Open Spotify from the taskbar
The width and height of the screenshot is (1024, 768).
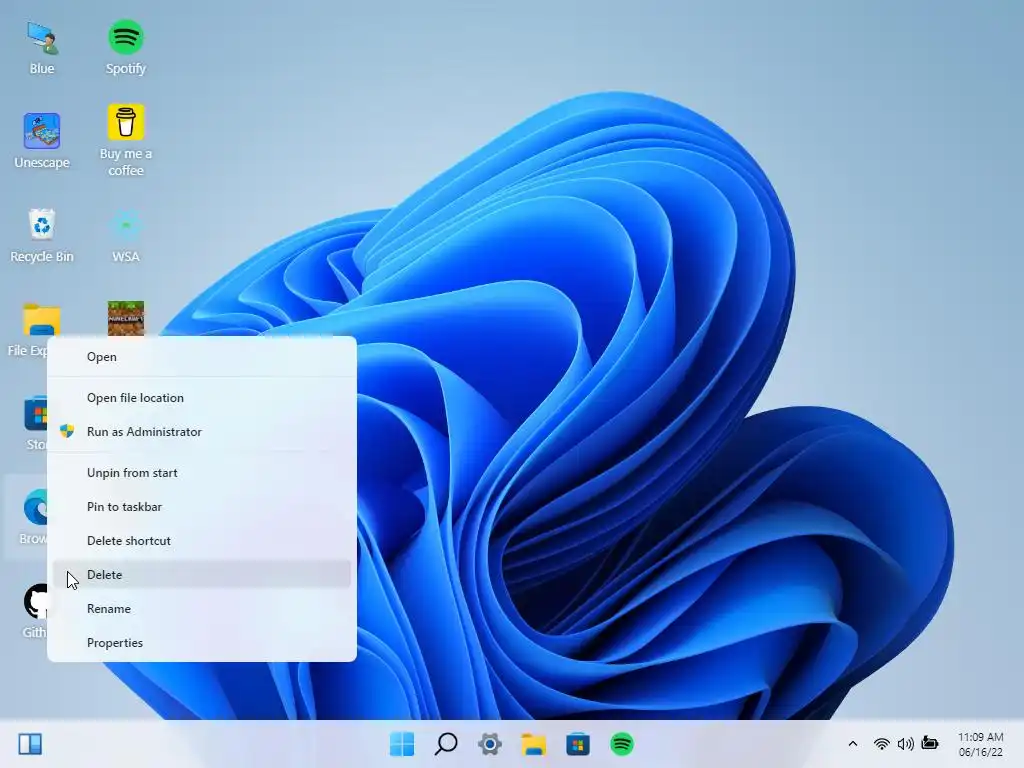[x=622, y=744]
